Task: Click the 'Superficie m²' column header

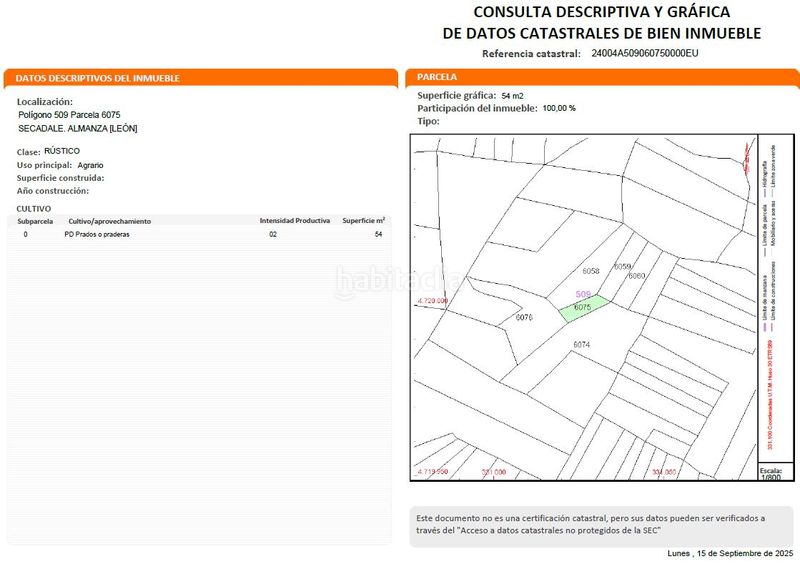Action: (x=363, y=220)
